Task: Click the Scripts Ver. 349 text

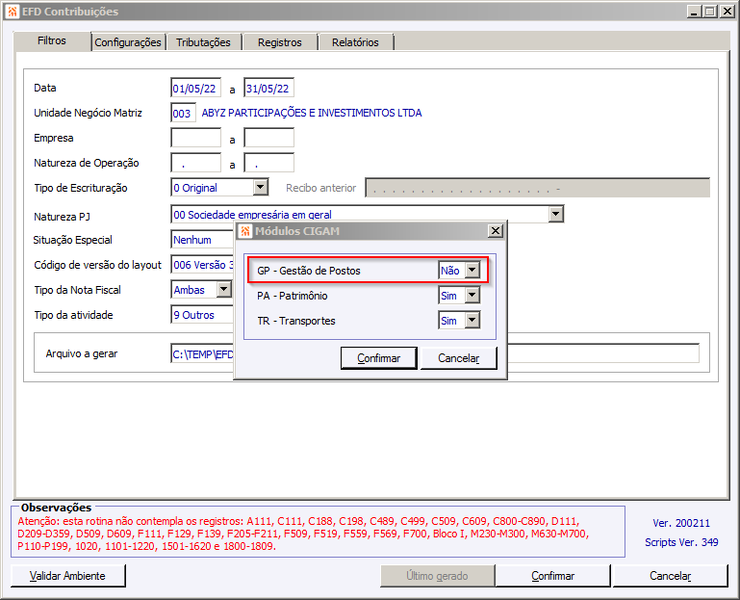Action: coord(681,542)
